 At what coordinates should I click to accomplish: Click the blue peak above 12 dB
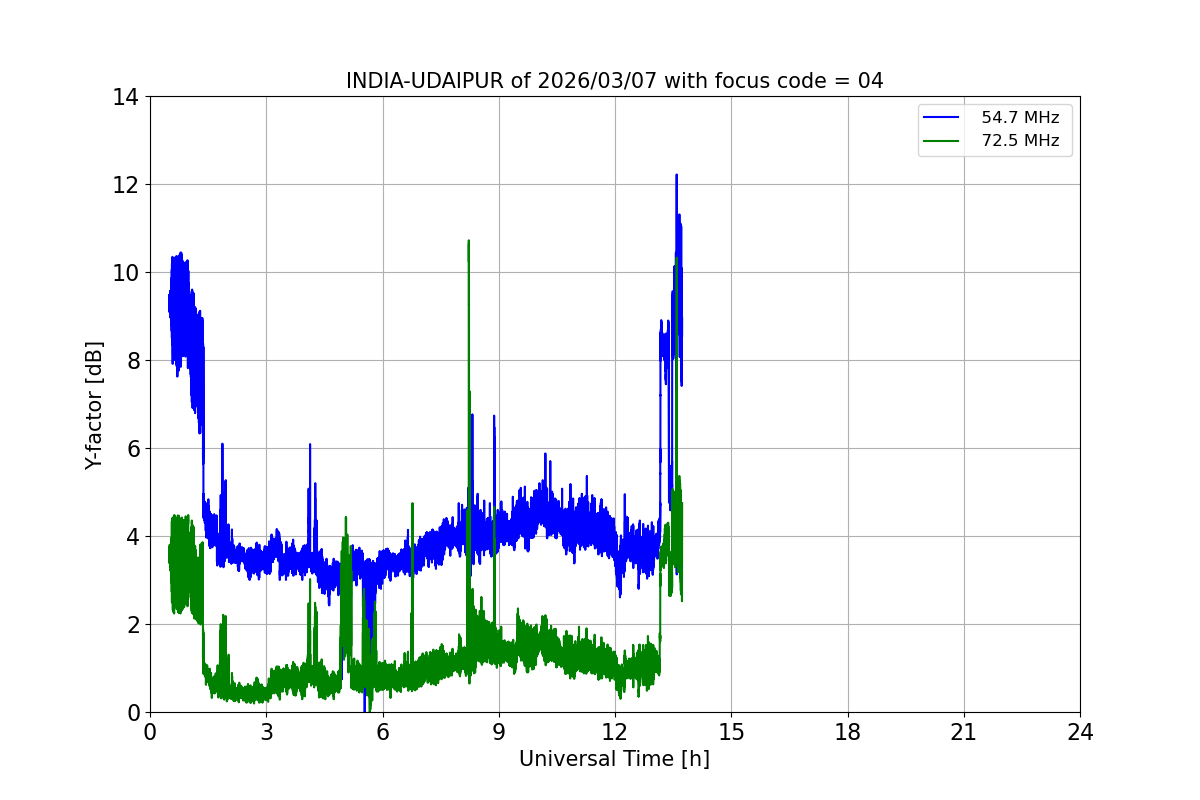click(676, 176)
